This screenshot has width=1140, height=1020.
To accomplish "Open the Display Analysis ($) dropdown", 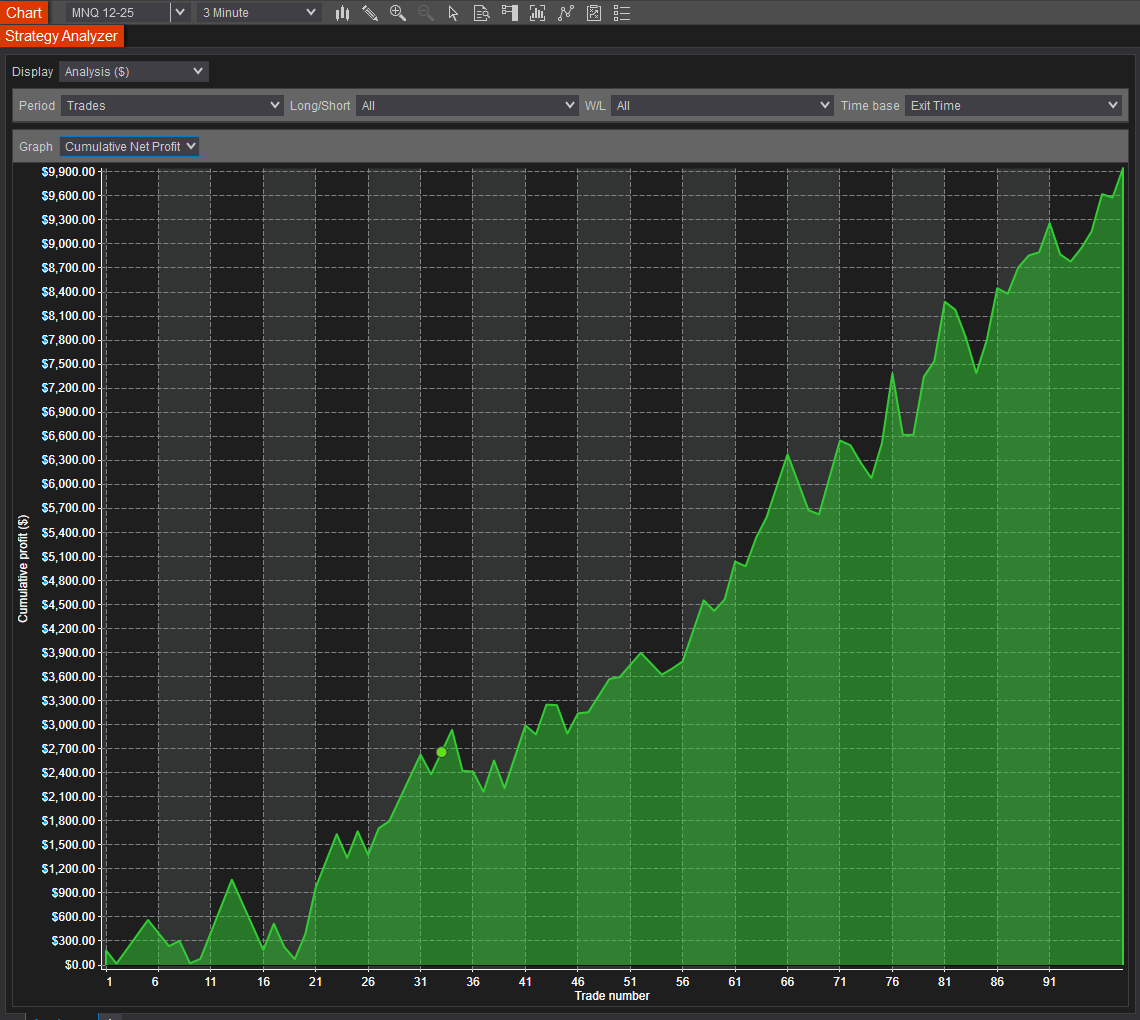I will pyautogui.click(x=133, y=72).
